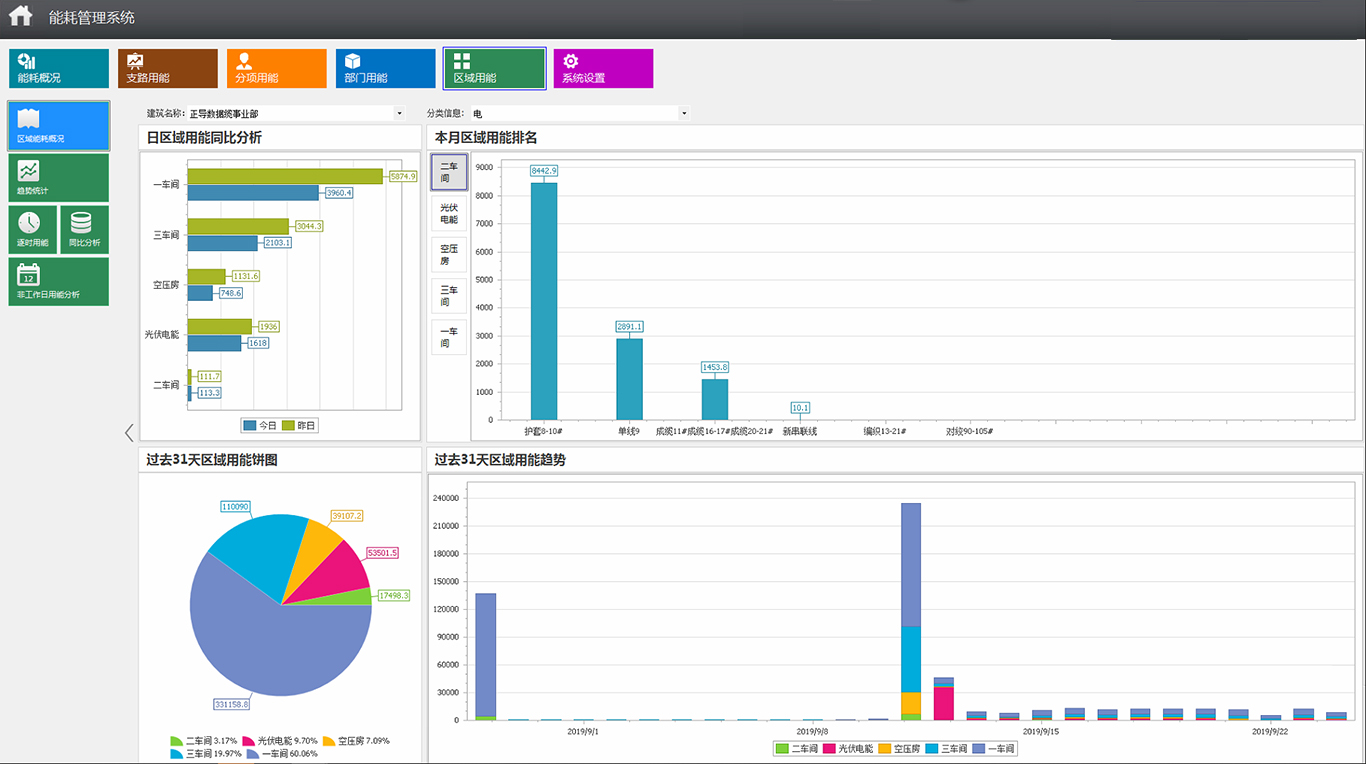Click the value label 3044.3
1366x764 pixels.
click(x=308, y=226)
